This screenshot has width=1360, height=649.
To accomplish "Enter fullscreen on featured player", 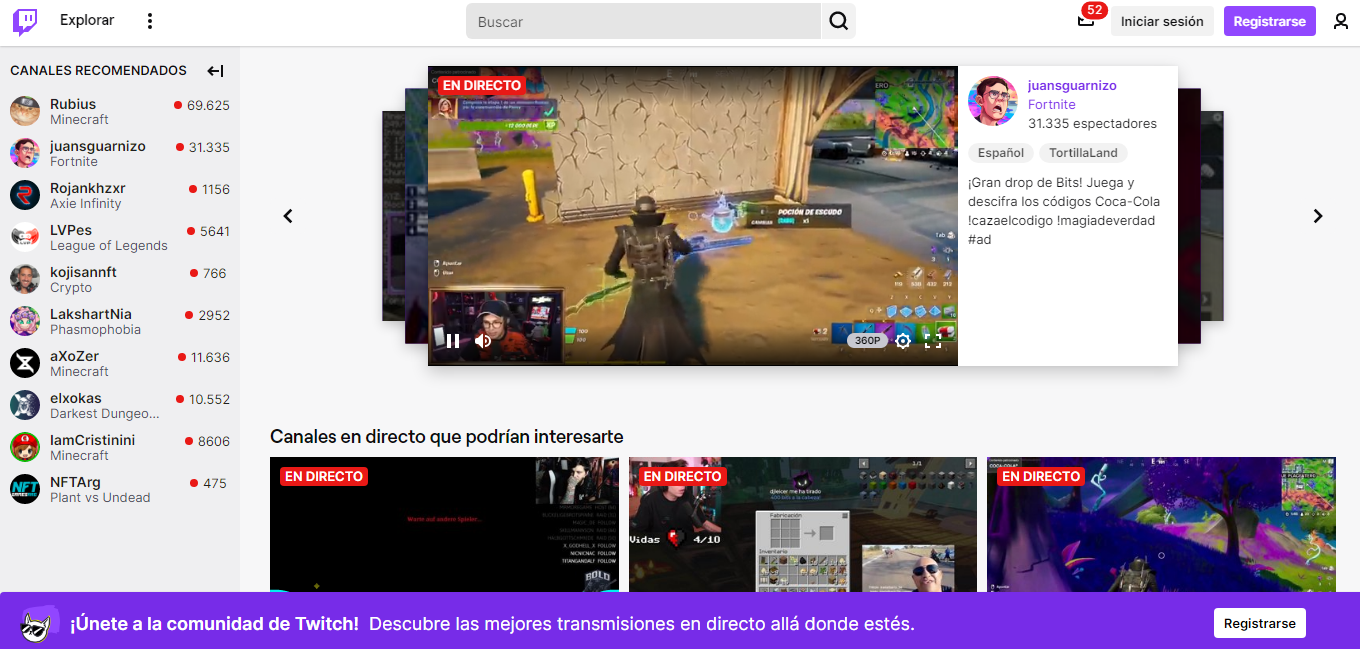I will pyautogui.click(x=933, y=341).
